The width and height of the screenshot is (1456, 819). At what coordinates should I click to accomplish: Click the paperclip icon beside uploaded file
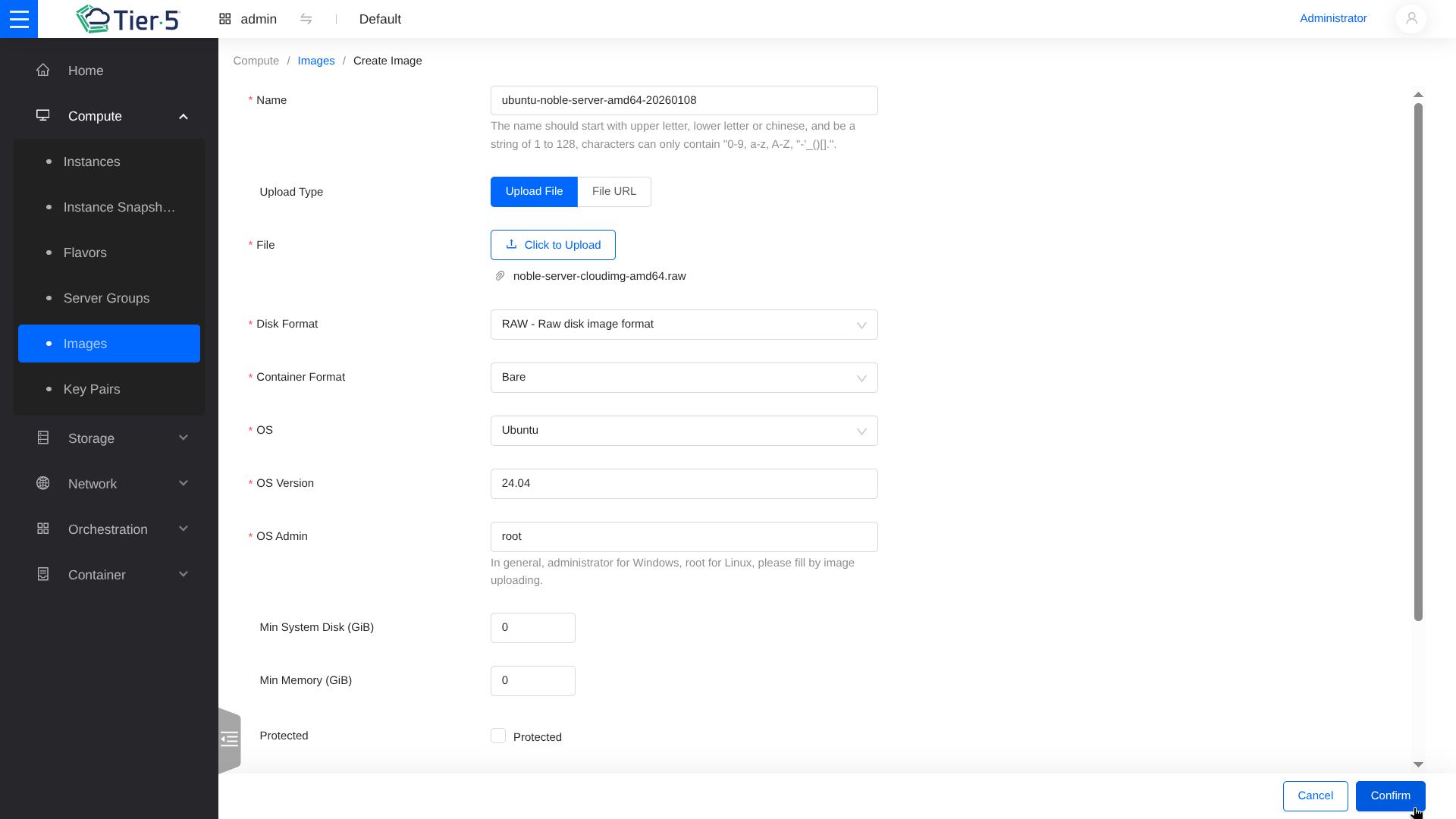pyautogui.click(x=500, y=276)
